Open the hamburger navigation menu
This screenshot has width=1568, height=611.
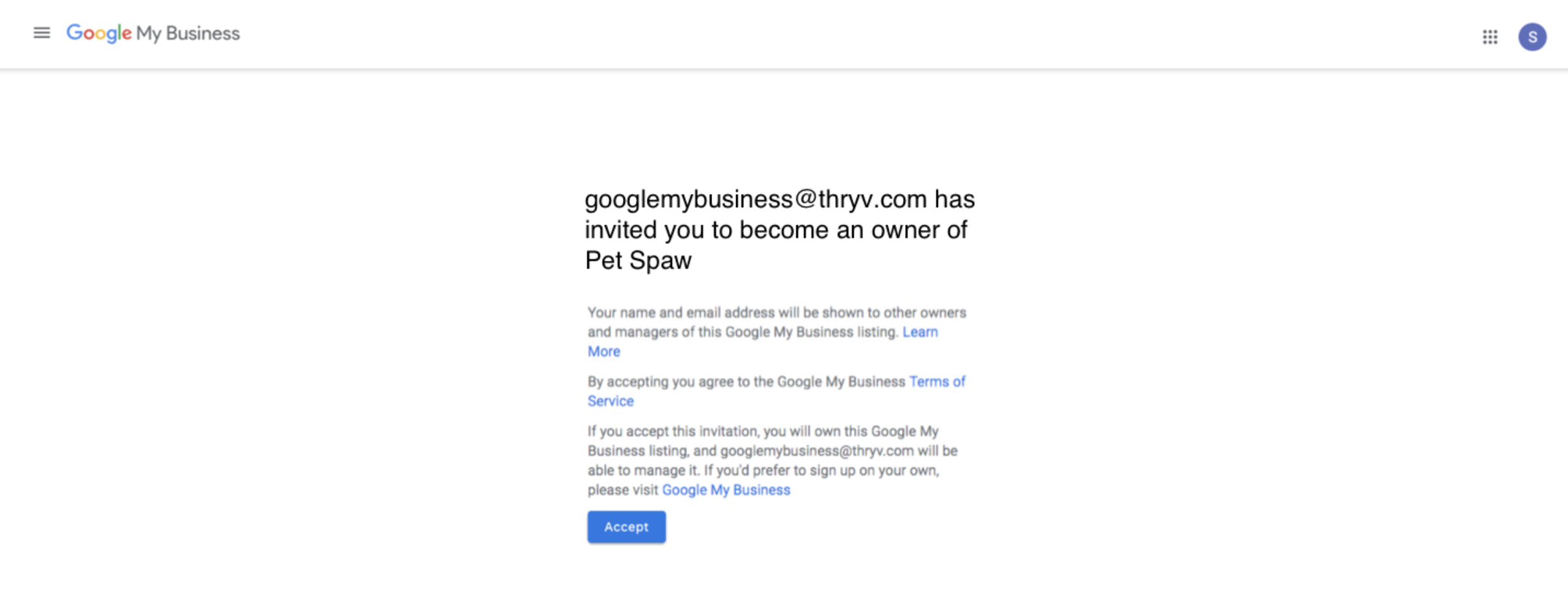tap(42, 33)
